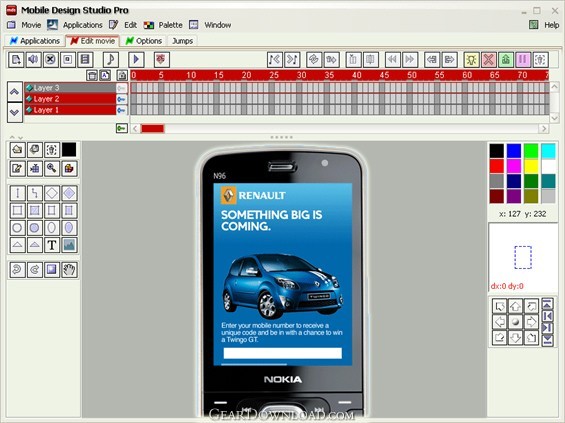Open the Help menu
Image resolution: width=565 pixels, height=423 pixels.
[551, 25]
